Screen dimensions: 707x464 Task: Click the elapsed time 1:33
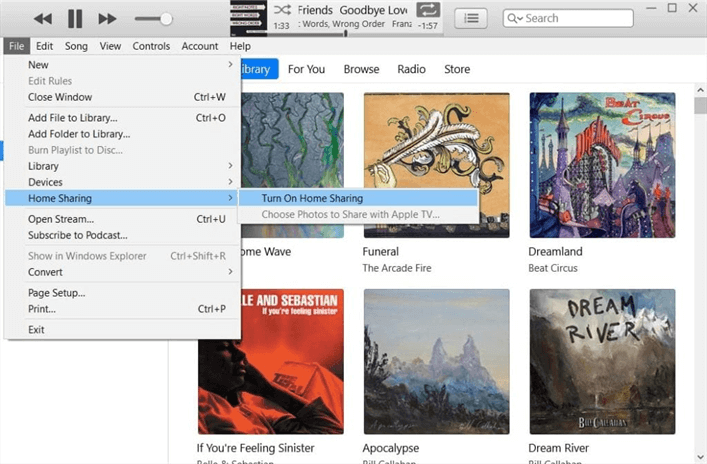pyautogui.click(x=281, y=26)
